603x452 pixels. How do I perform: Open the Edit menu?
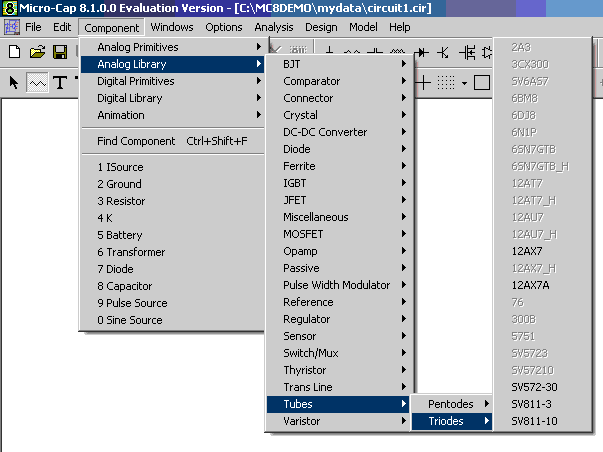pyautogui.click(x=62, y=27)
